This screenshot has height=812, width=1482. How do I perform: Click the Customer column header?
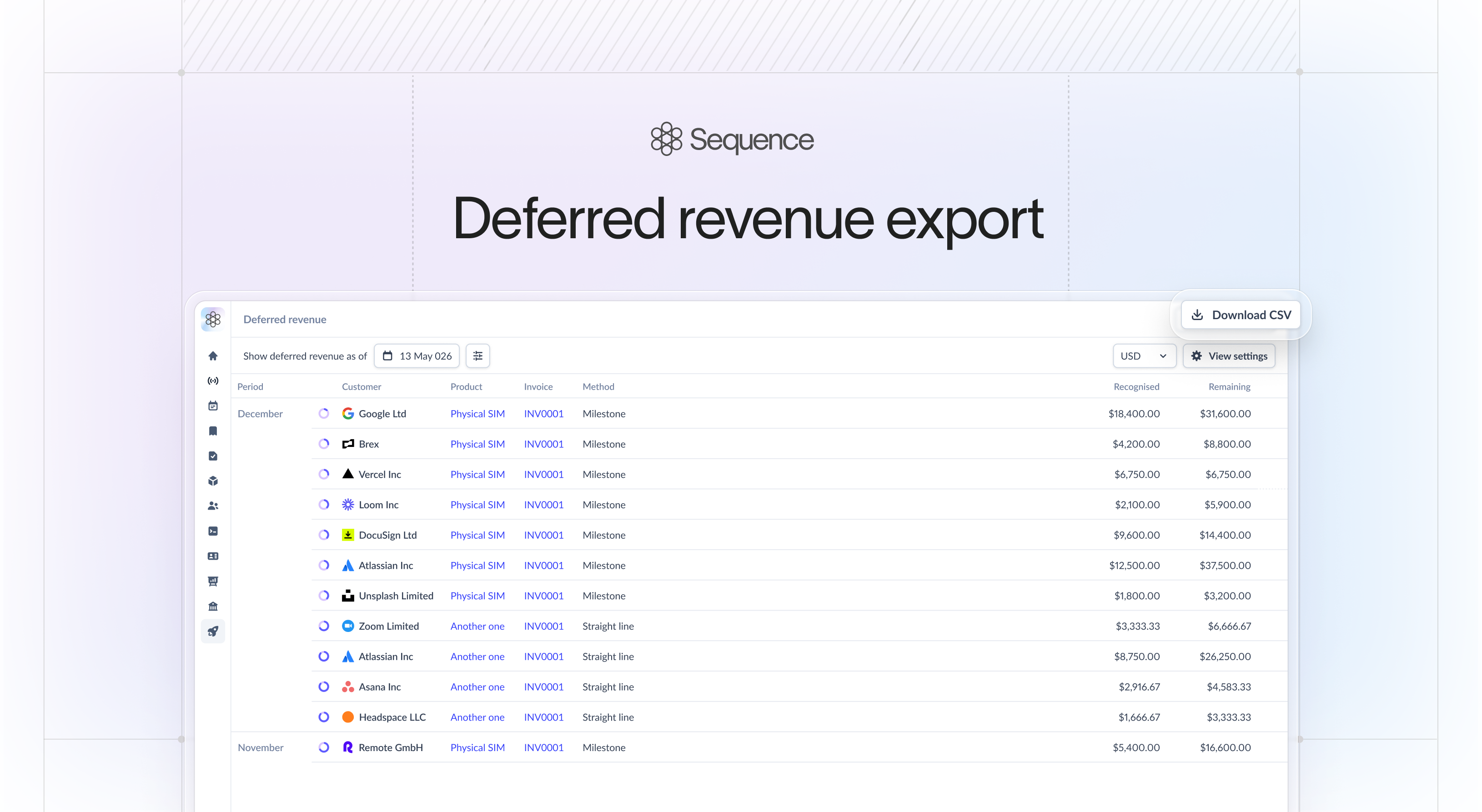tap(362, 386)
